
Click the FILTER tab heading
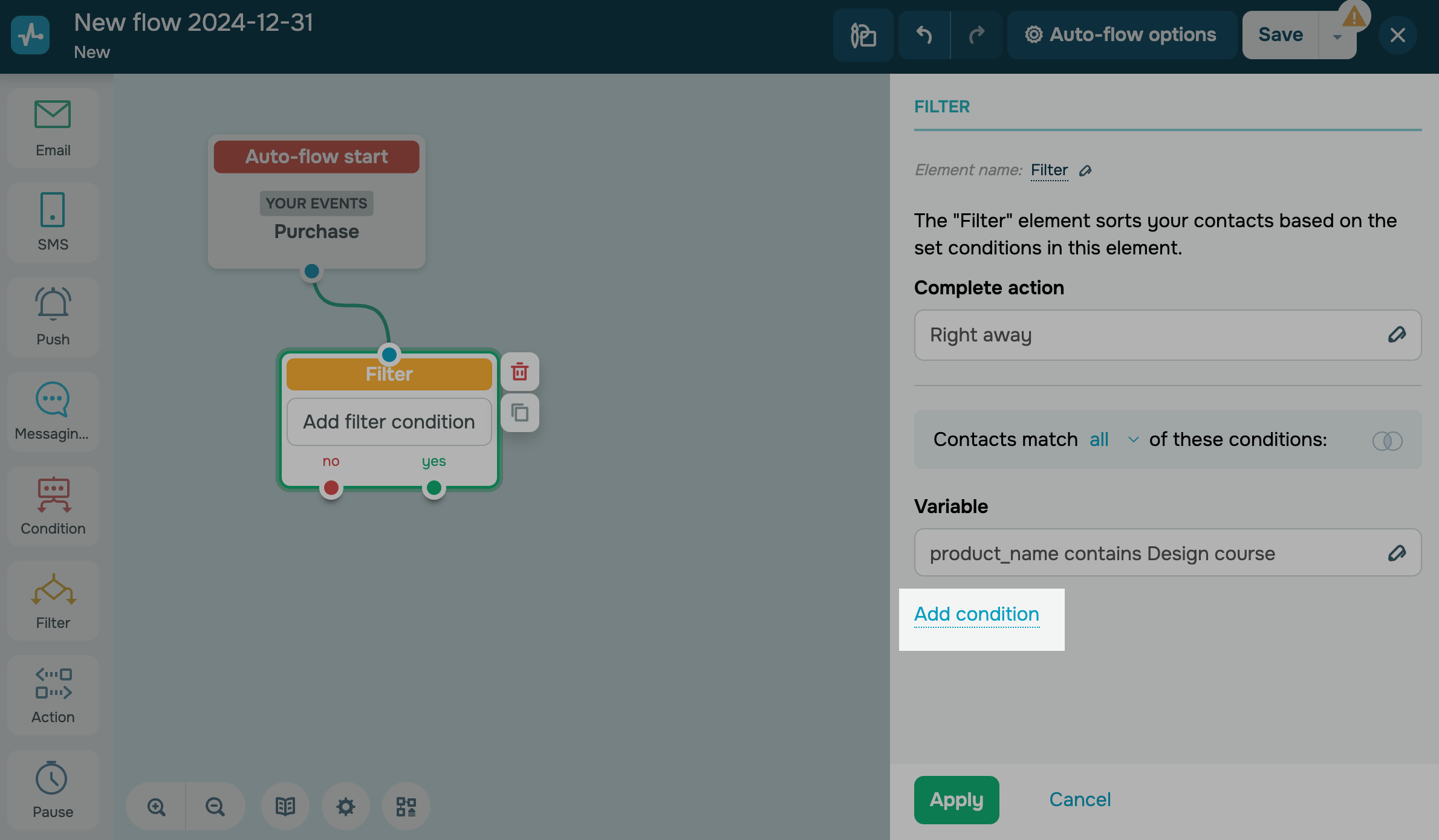pos(941,107)
